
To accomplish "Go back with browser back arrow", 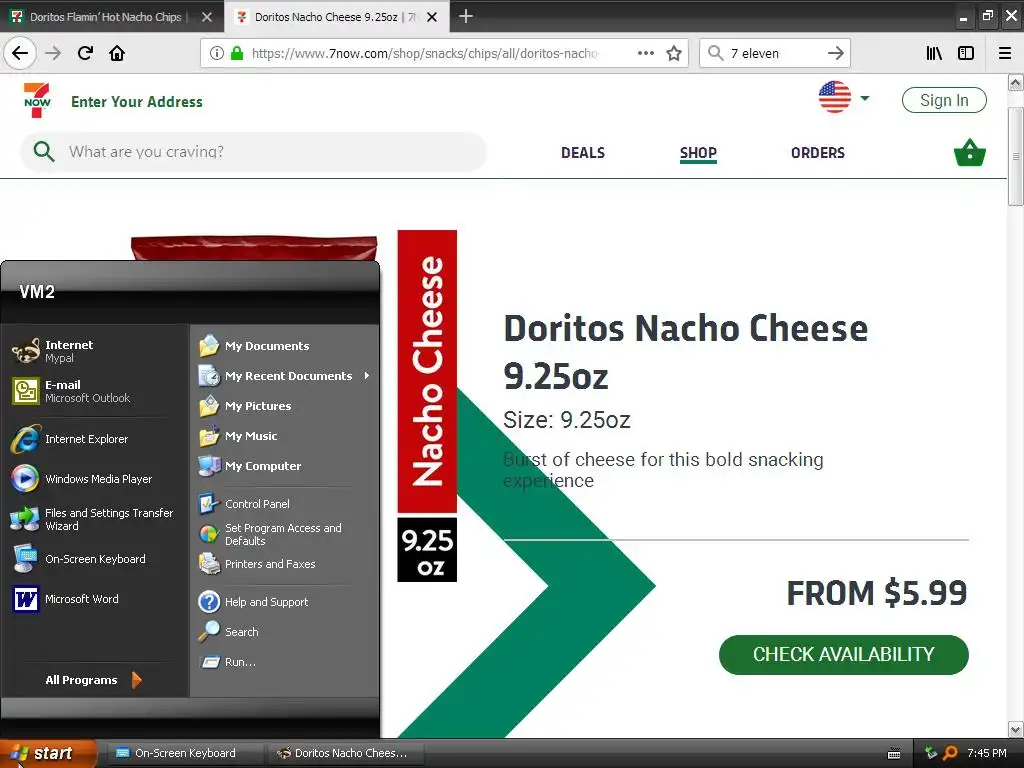I will 20,53.
